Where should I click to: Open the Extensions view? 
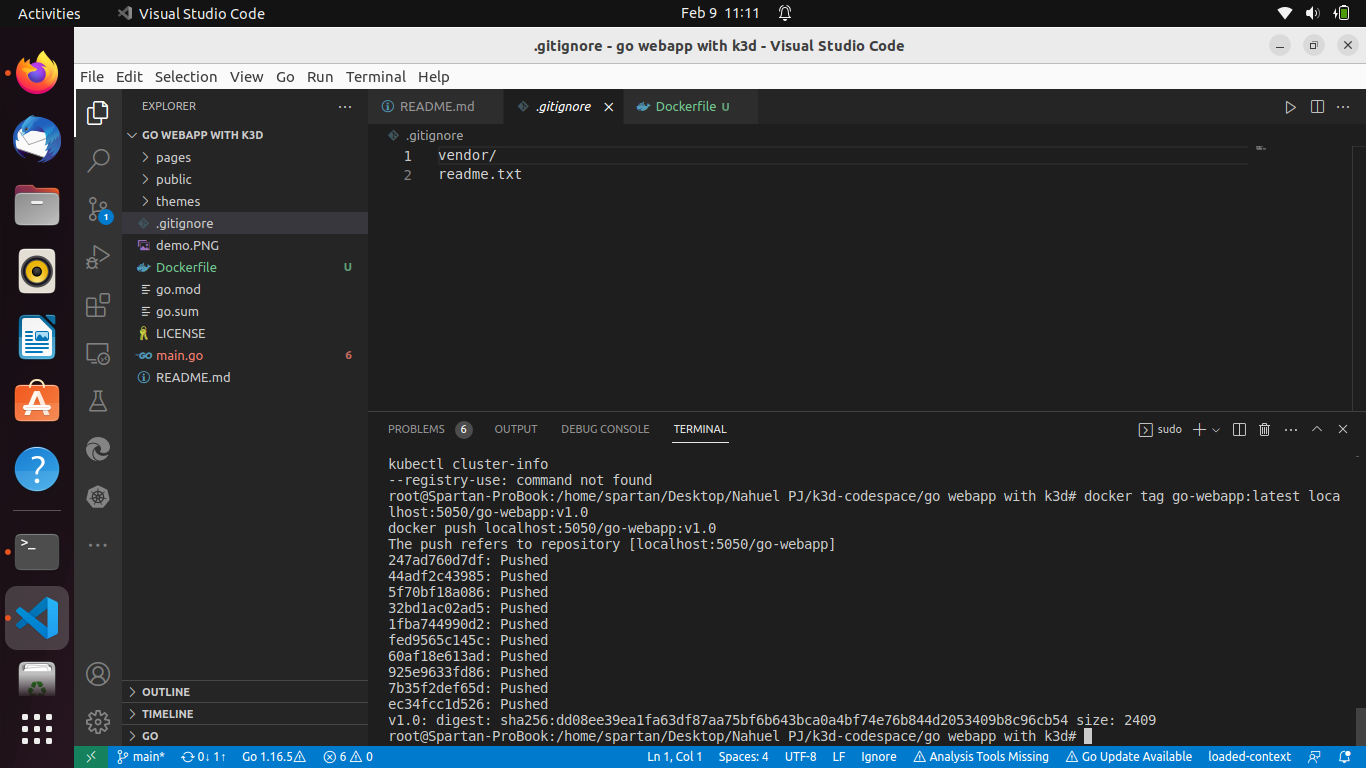(98, 305)
